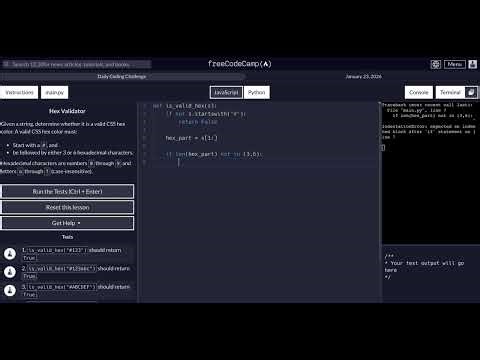Click the freeCodeCamp logo

240,64
